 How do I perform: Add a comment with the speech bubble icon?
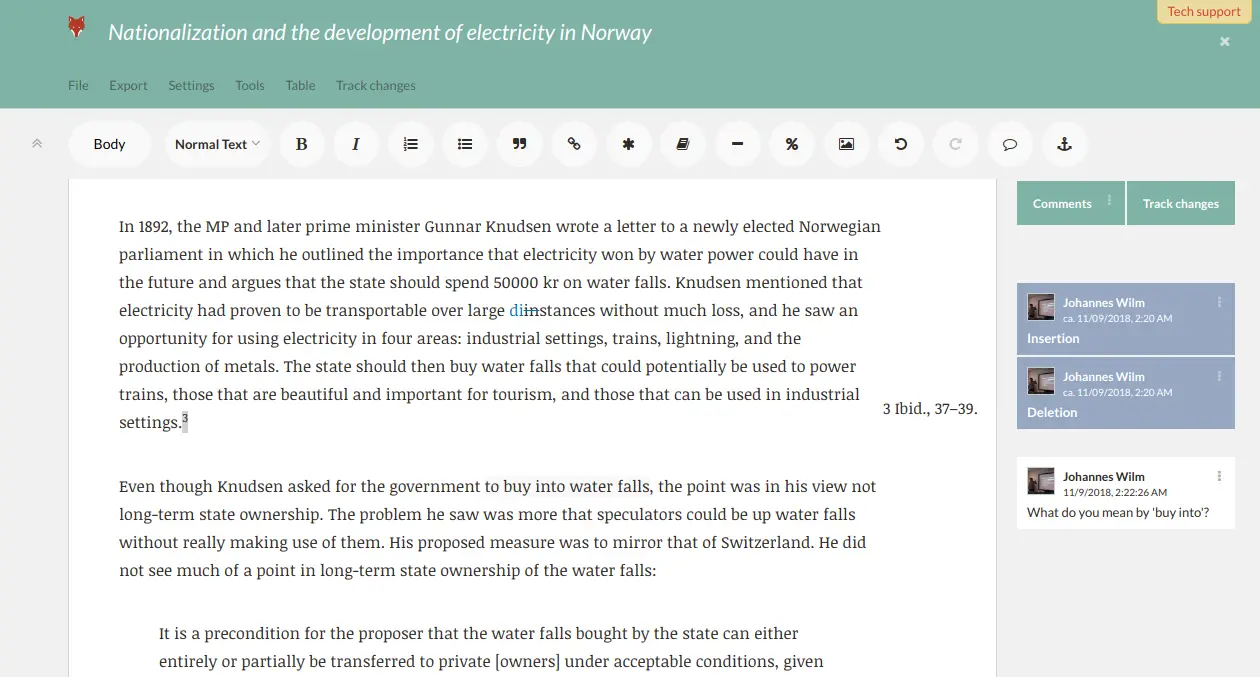(1010, 144)
